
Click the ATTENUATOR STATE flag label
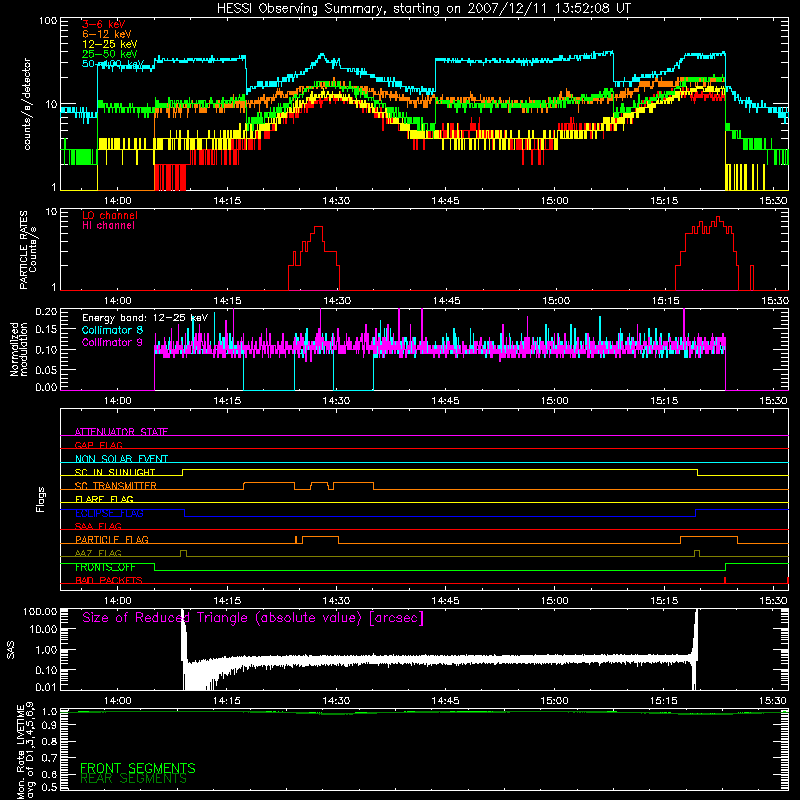pos(121,432)
